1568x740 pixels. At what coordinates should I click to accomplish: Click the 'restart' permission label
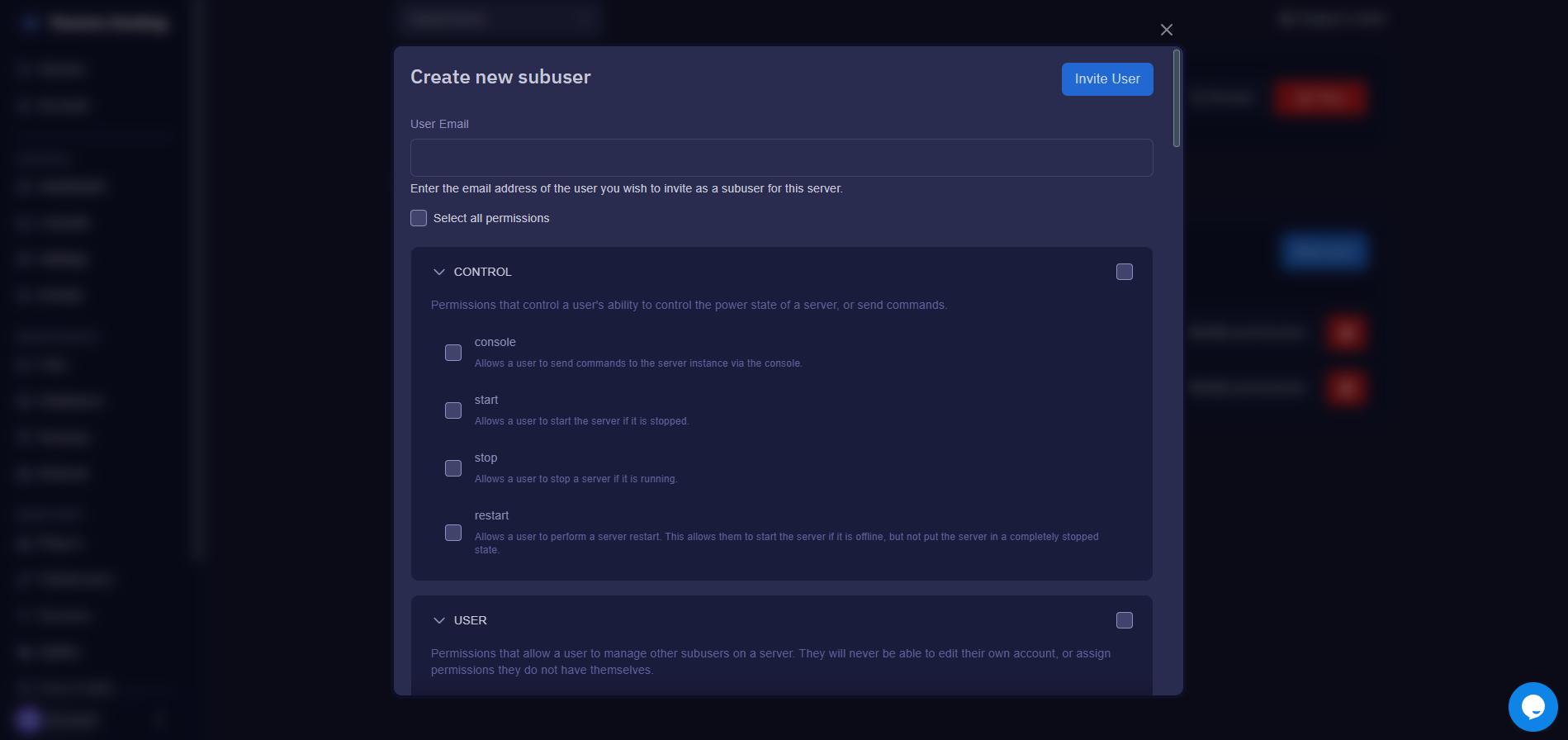[x=491, y=515]
